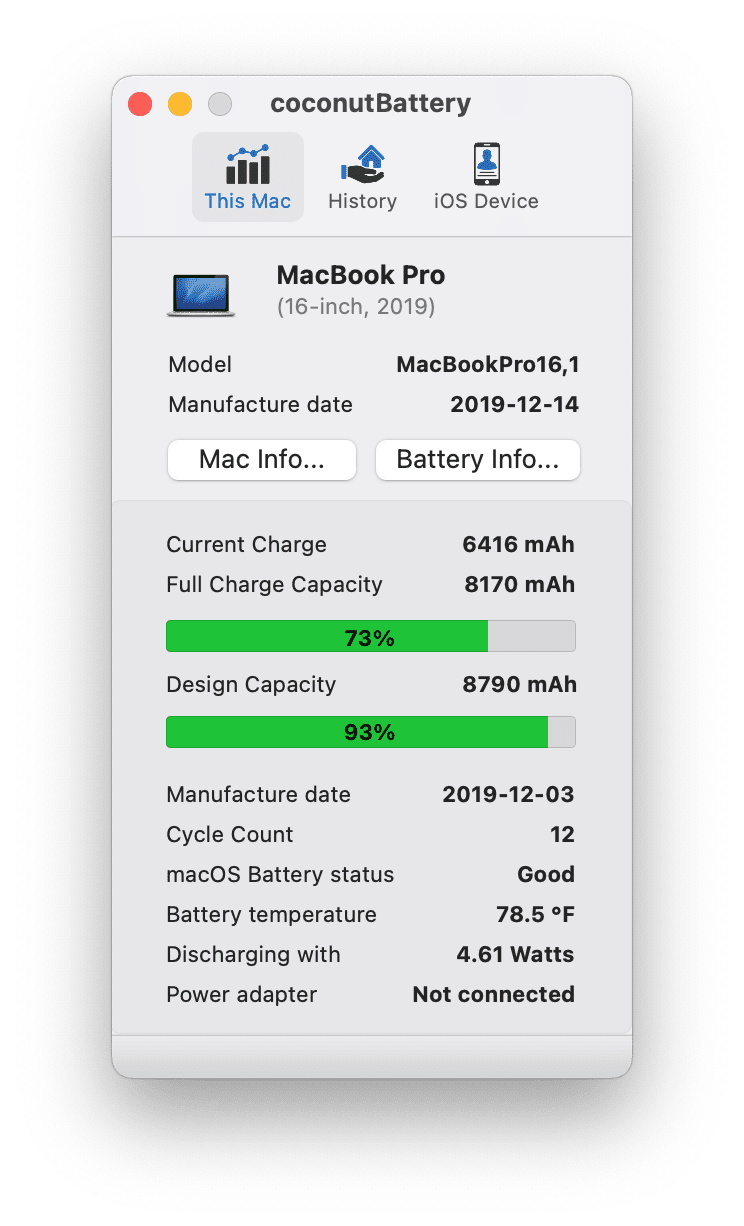Click the macOS Battery status Good label
The width and height of the screenshot is (744, 1226).
click(x=546, y=874)
